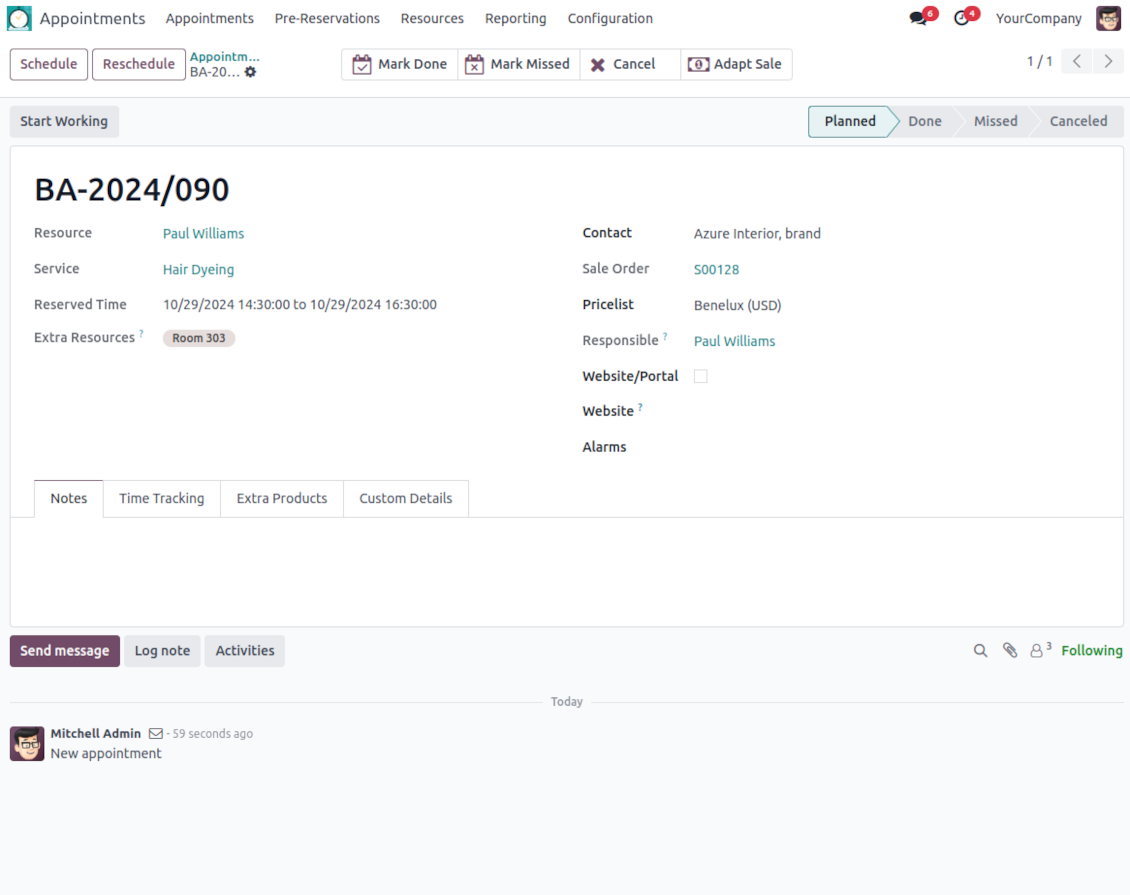Open the conversations message icon
Screen dimensions: 1130x895
(918, 19)
